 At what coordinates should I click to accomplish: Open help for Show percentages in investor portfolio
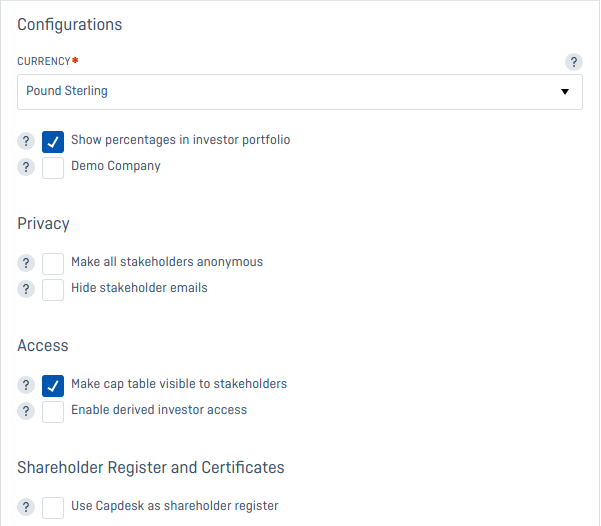(26, 141)
